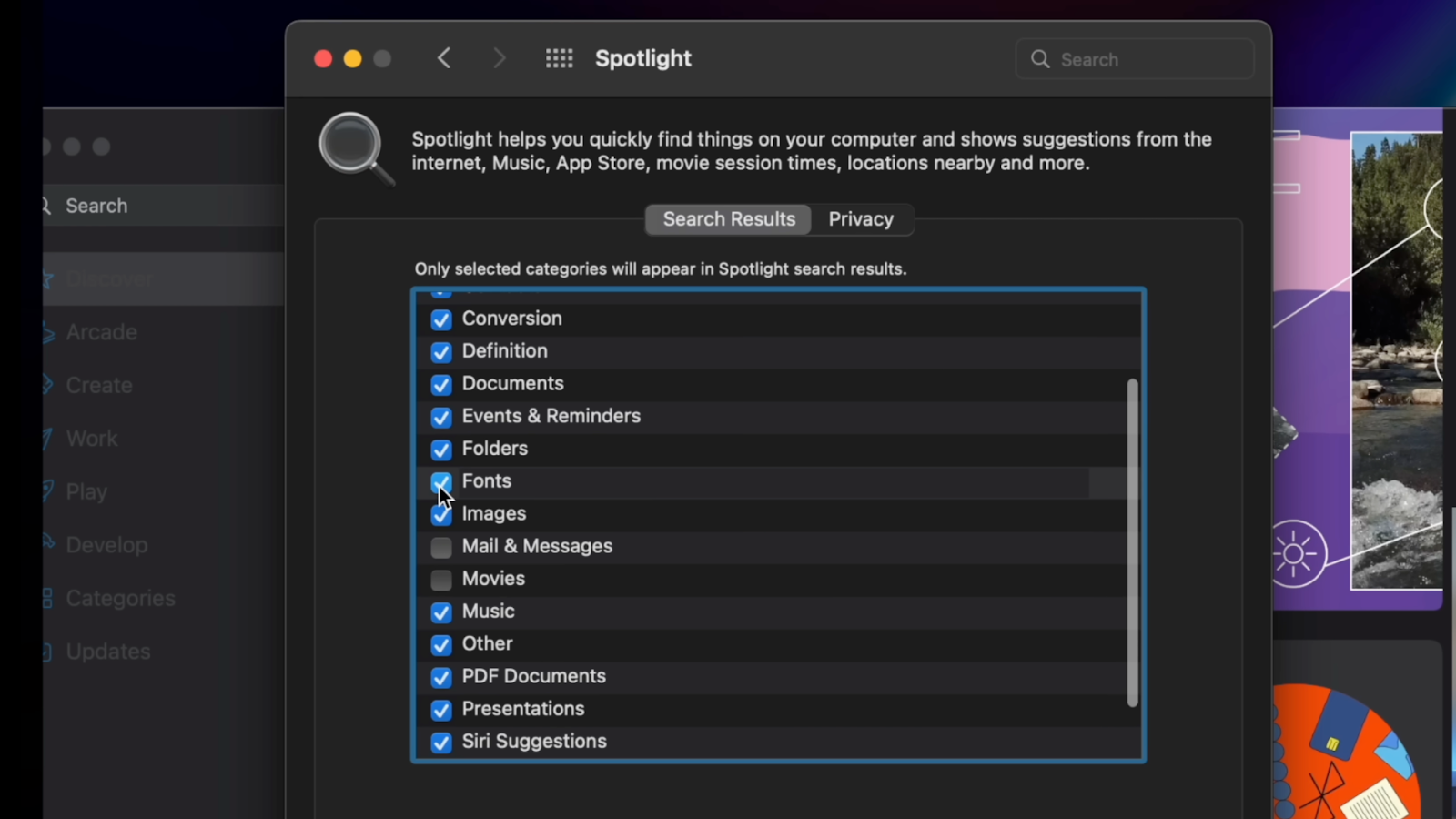The image size is (1456, 819).
Task: Select the Search Results tab
Action: tap(729, 219)
